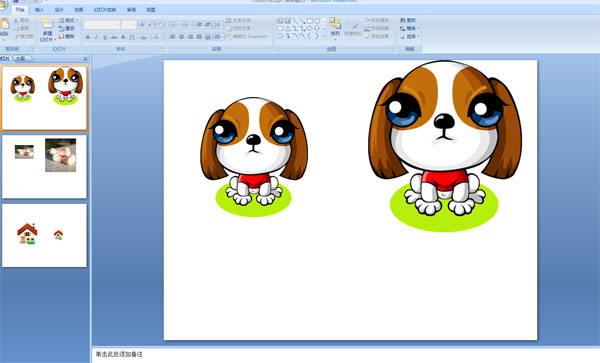Open the 选择 Select dropdown

click(x=409, y=36)
